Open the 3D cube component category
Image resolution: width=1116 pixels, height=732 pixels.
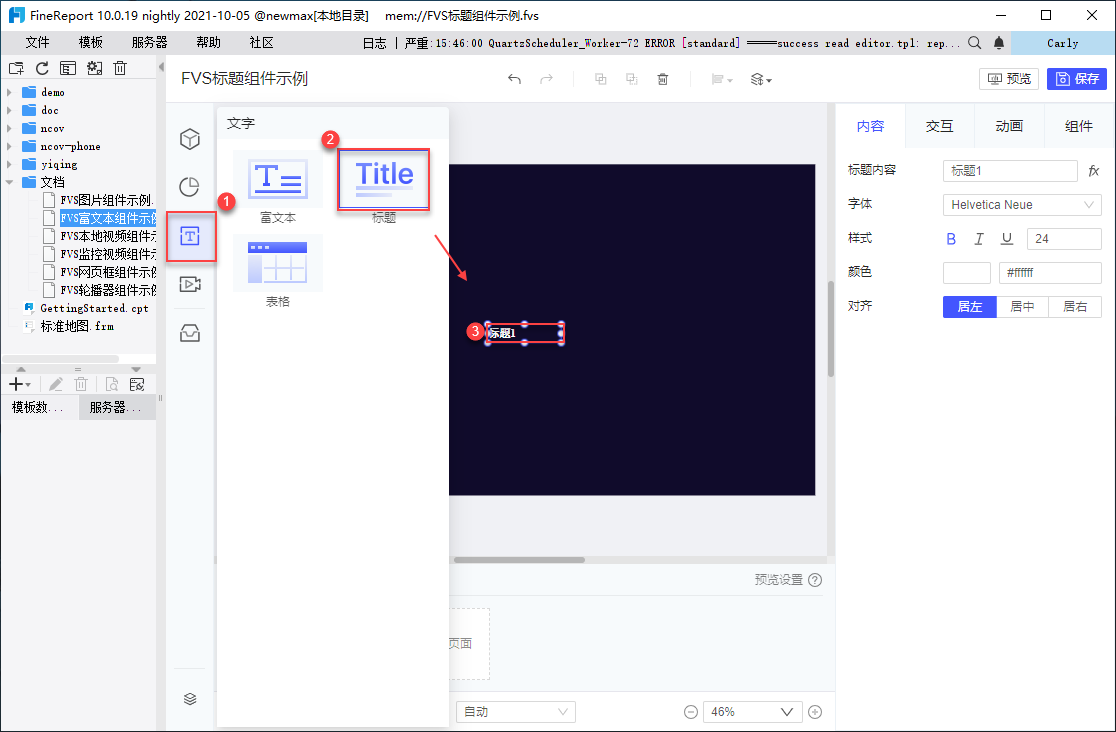[x=189, y=139]
